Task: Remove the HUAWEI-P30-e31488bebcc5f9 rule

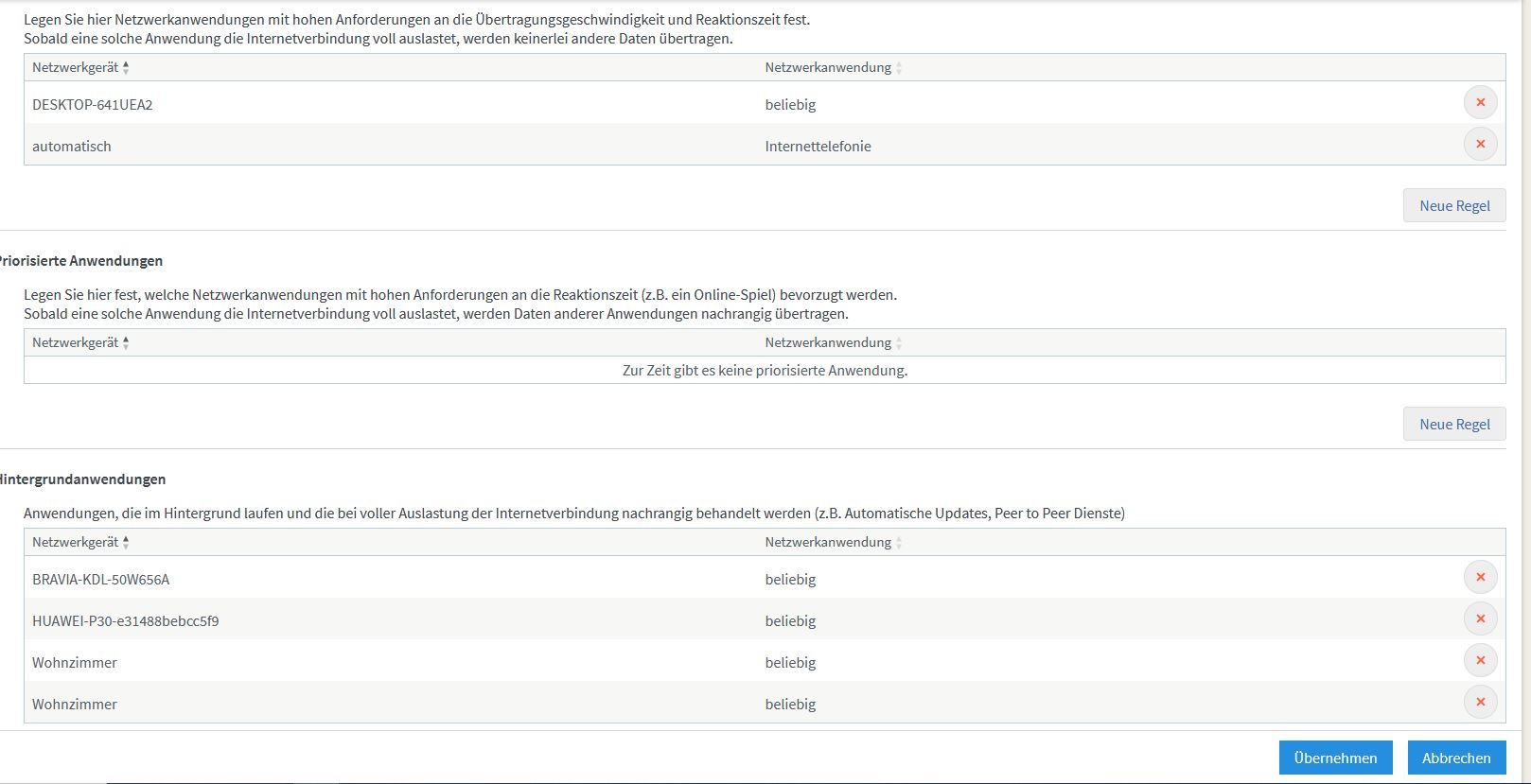Action: pyautogui.click(x=1480, y=618)
